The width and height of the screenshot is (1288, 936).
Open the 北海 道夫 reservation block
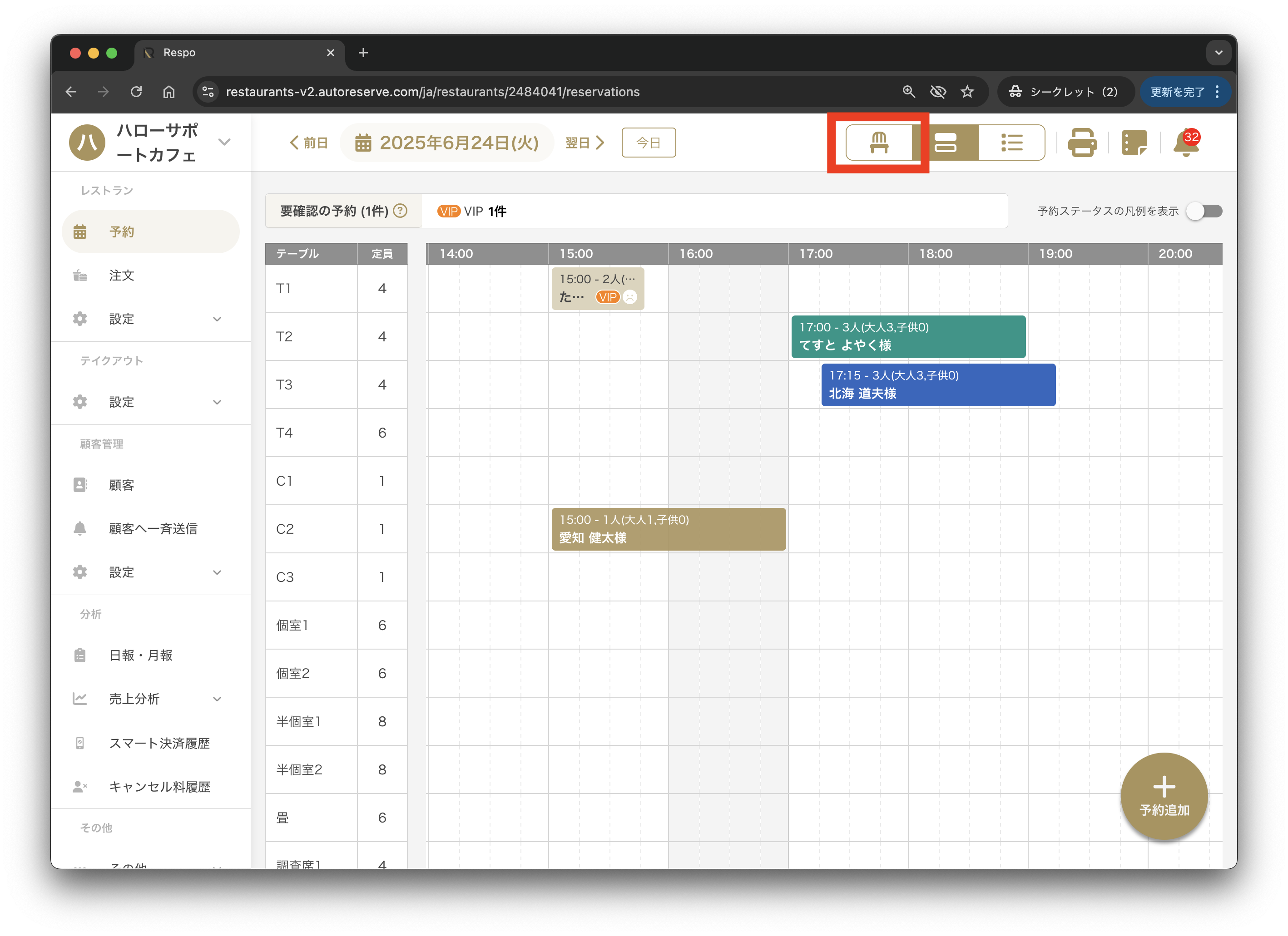pos(937,385)
